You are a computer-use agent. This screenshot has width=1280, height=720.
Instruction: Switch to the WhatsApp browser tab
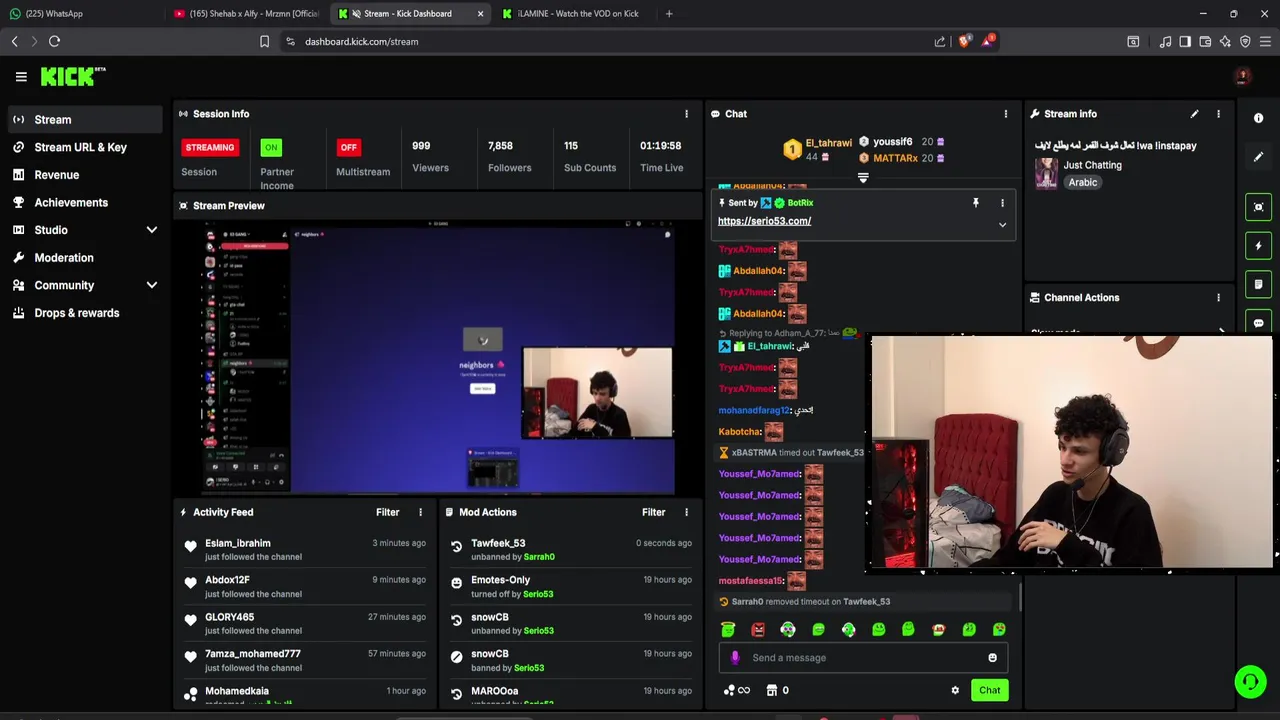tap(80, 14)
